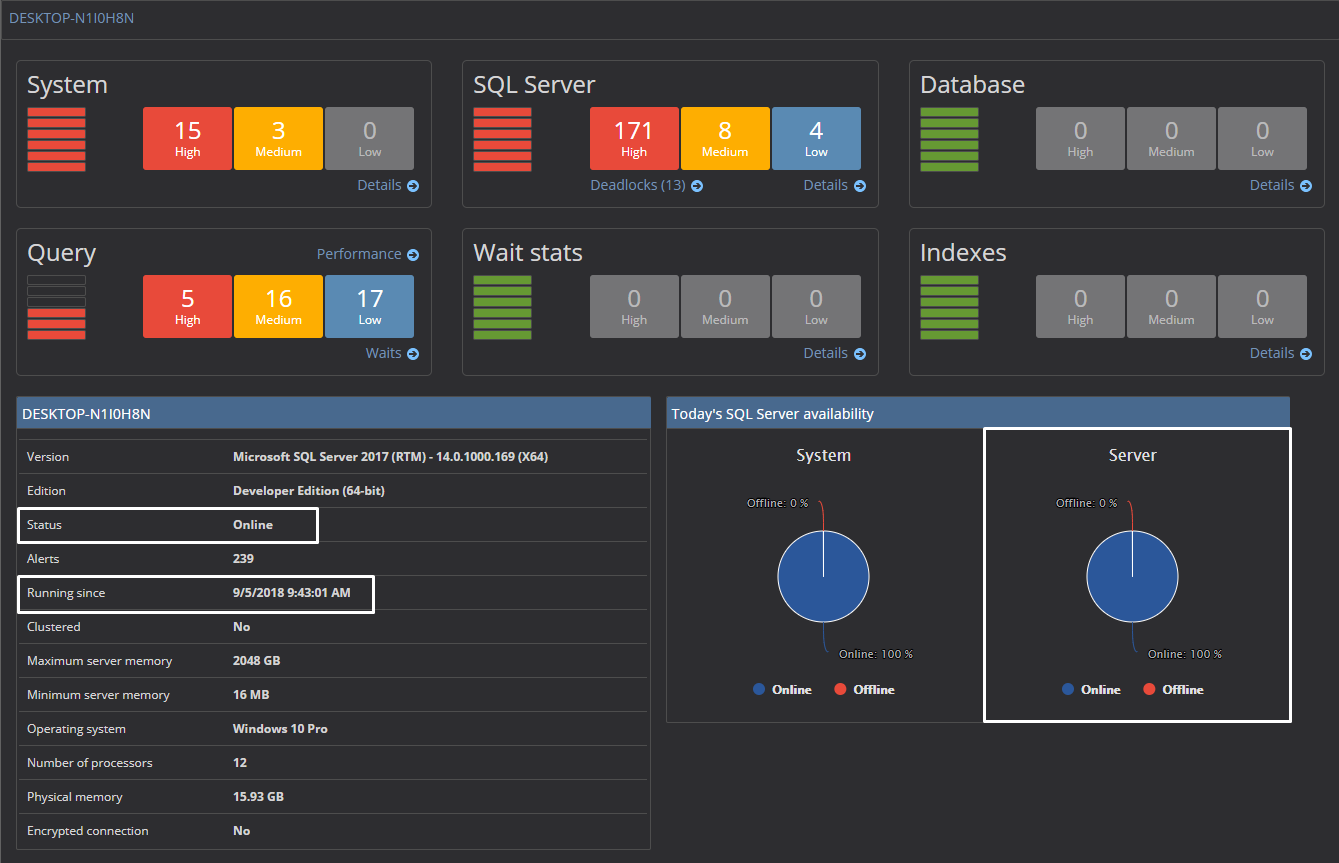The width and height of the screenshot is (1339, 863).
Task: Open the SQL Server Deadlocks (13) link
Action: 646,185
